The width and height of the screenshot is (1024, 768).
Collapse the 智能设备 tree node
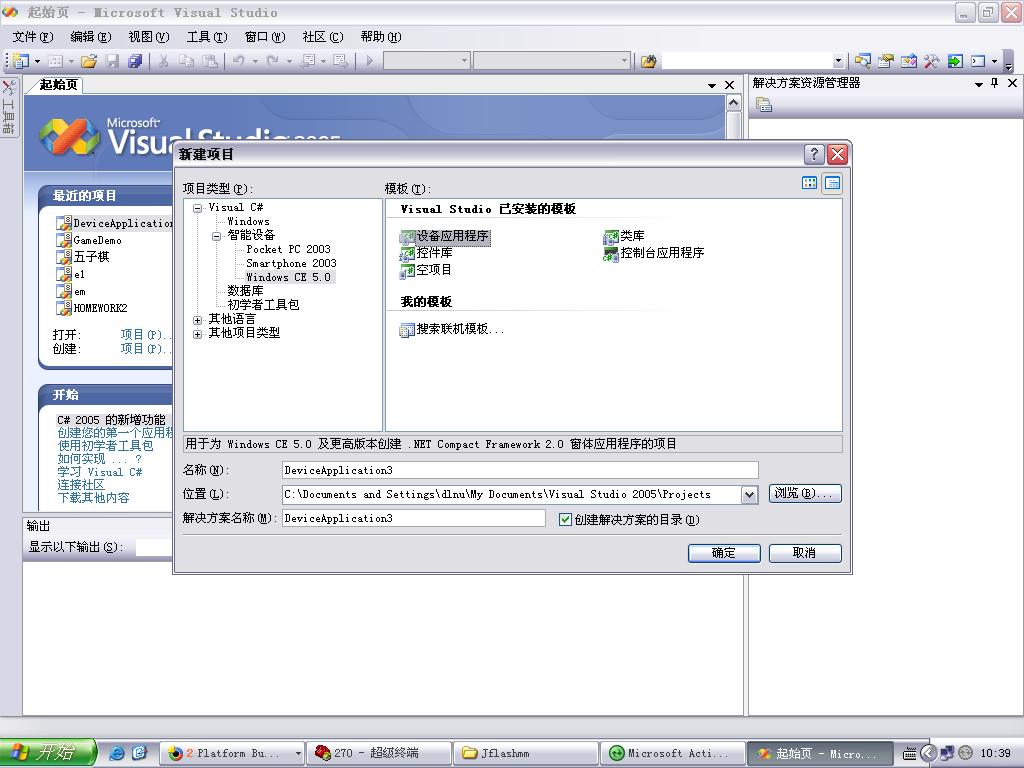pos(216,236)
